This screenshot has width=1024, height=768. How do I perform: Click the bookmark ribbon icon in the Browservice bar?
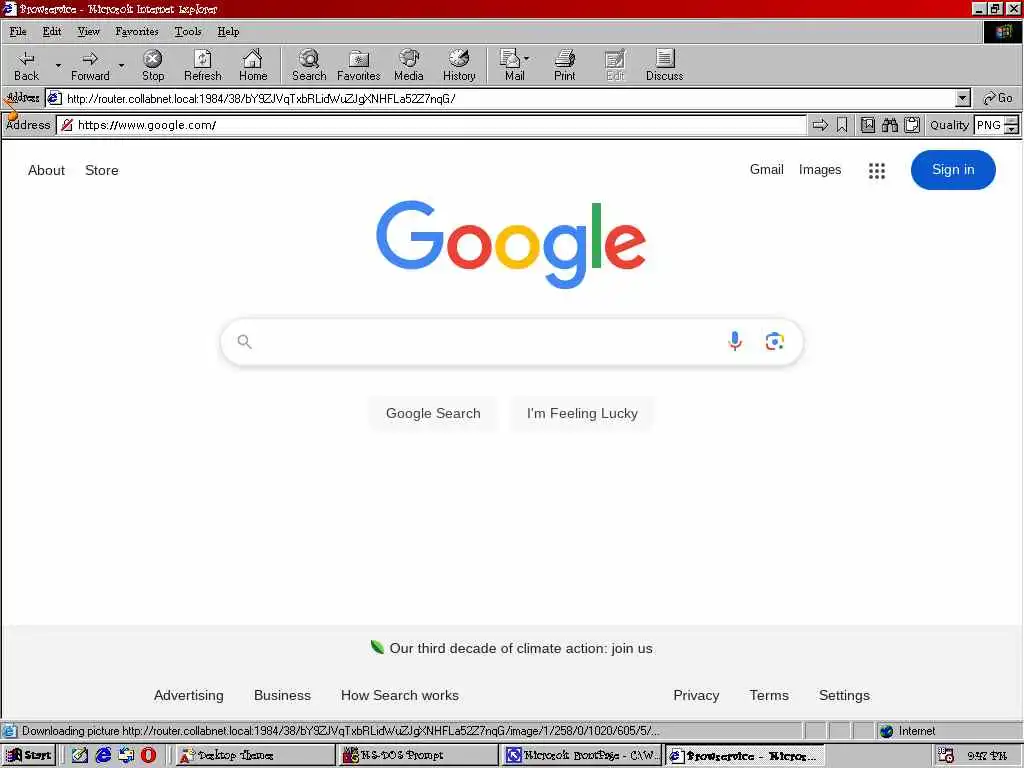(x=842, y=125)
